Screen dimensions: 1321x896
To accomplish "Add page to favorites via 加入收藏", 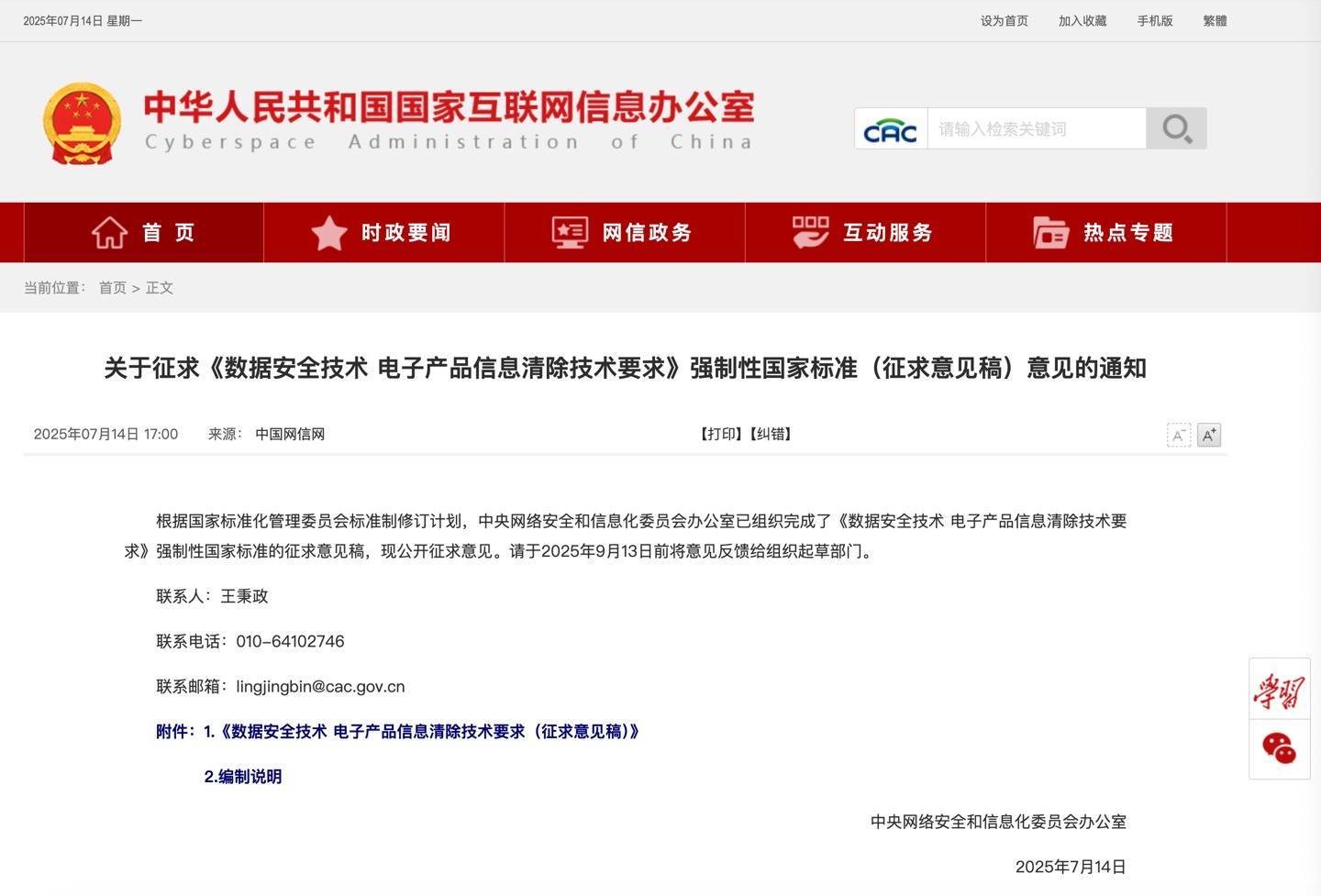I will tap(1082, 19).
